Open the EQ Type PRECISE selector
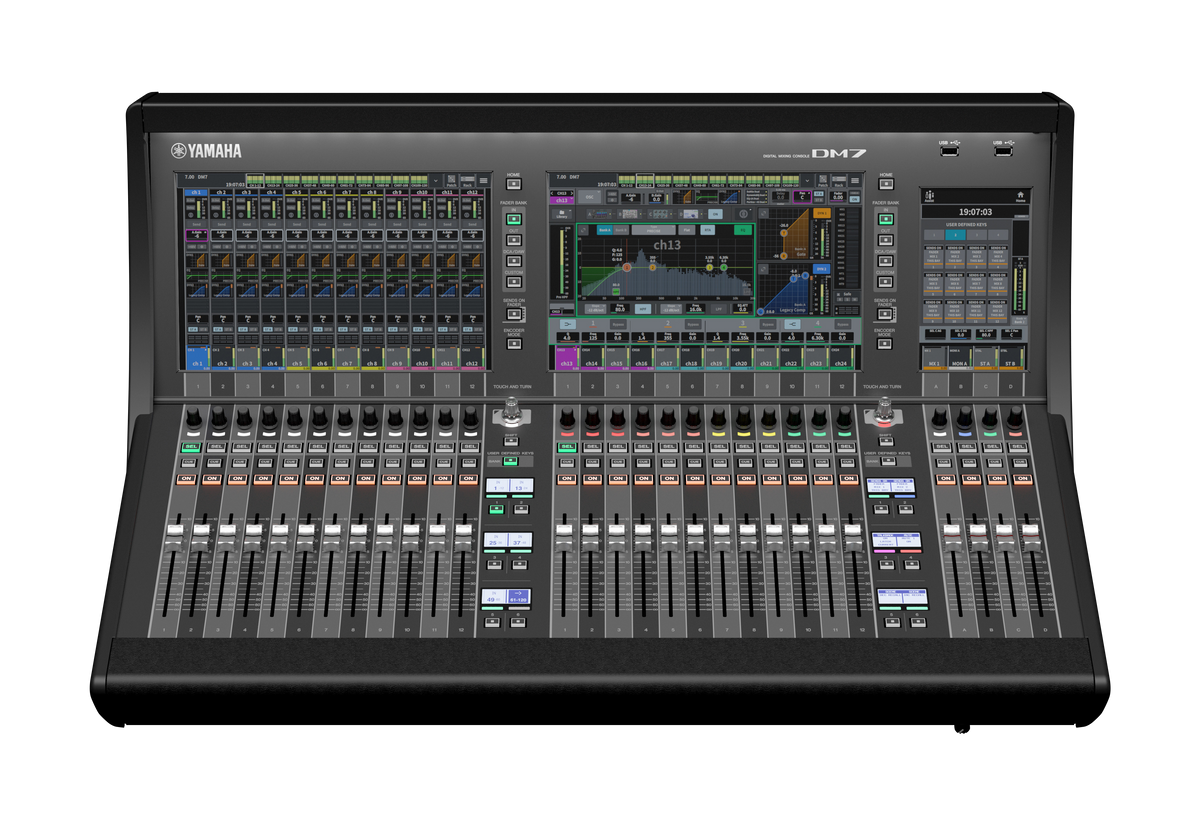Screen dimensions: 1200x820 pyautogui.click(x=654, y=230)
